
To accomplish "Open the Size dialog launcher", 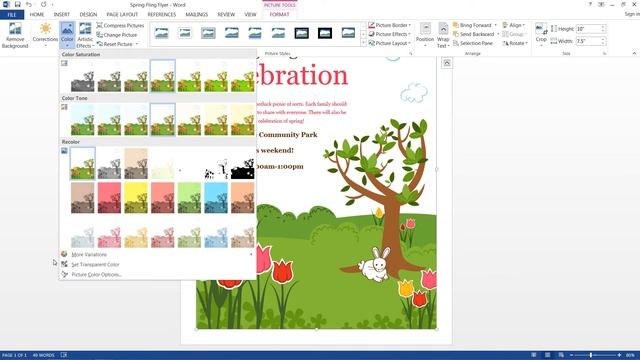I will pyautogui.click(x=604, y=53).
